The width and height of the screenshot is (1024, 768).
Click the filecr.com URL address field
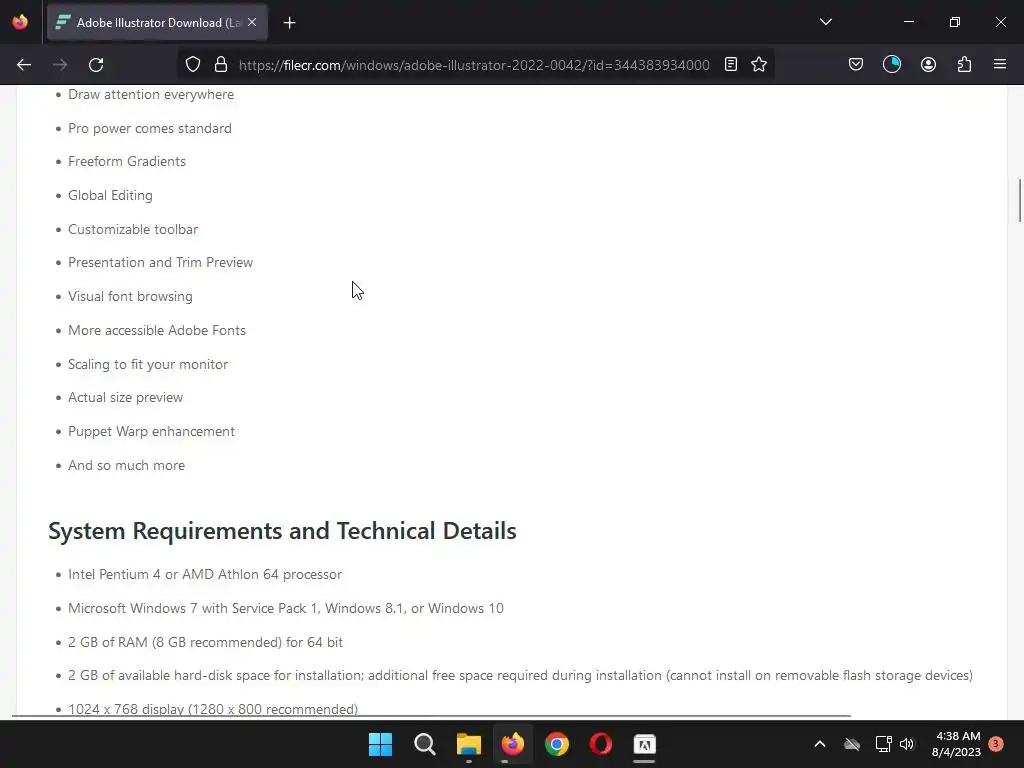474,65
